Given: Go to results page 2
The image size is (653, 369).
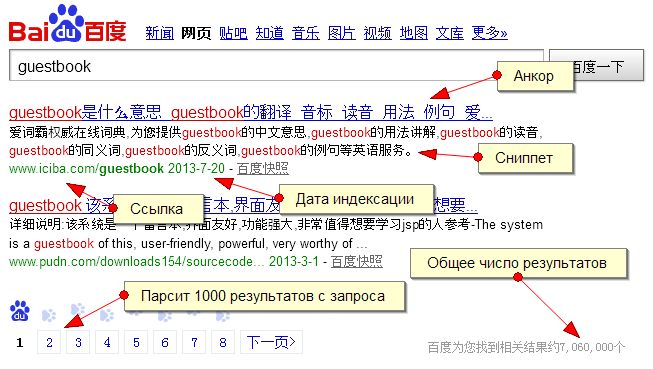Looking at the screenshot, I should click(x=49, y=342).
